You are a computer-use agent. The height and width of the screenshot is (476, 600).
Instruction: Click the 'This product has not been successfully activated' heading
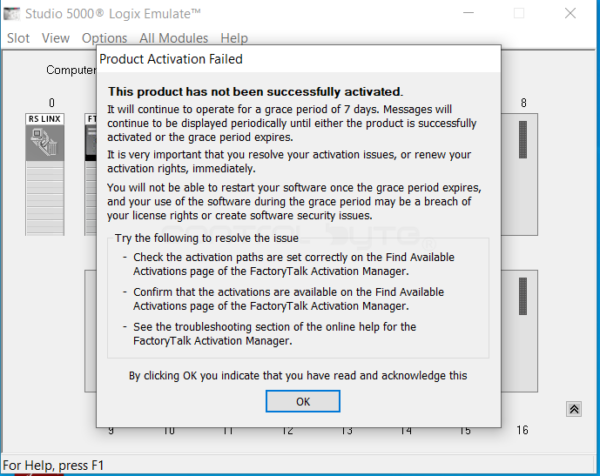click(255, 92)
